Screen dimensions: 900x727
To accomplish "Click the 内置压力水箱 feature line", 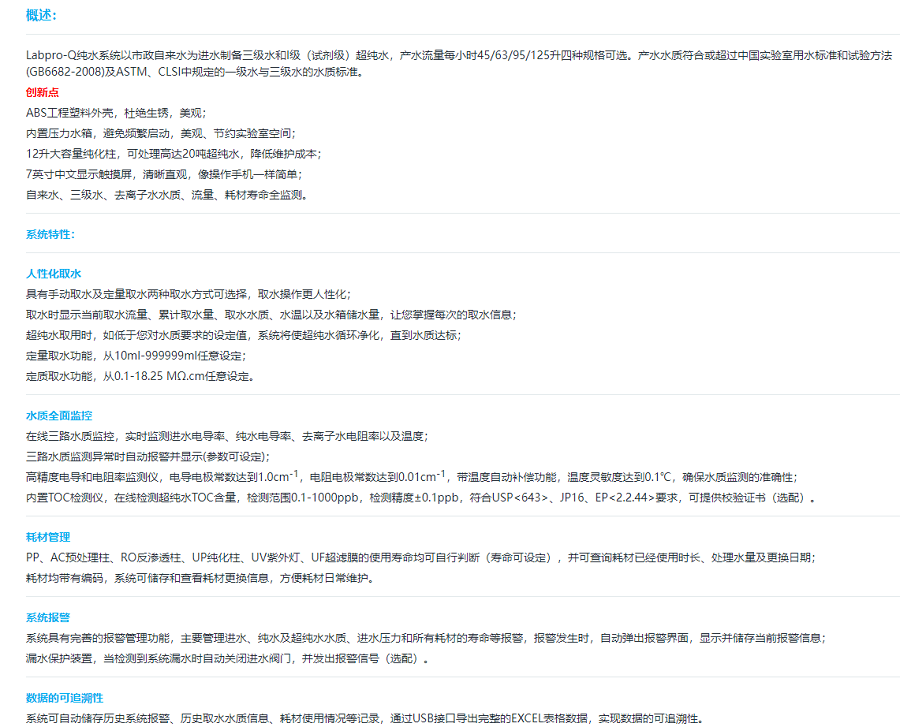I will coord(160,133).
